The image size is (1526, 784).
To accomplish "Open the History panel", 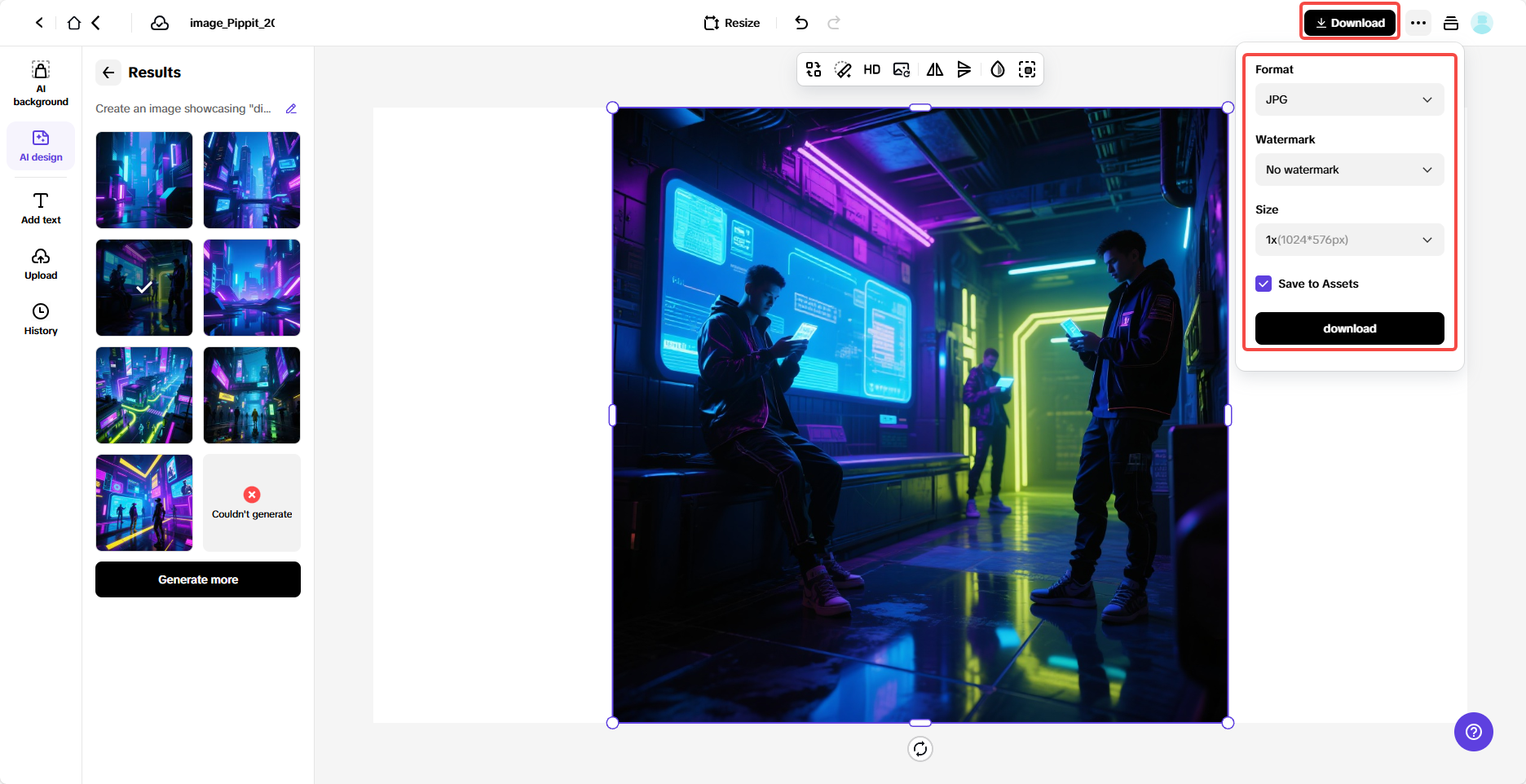I will [41, 319].
